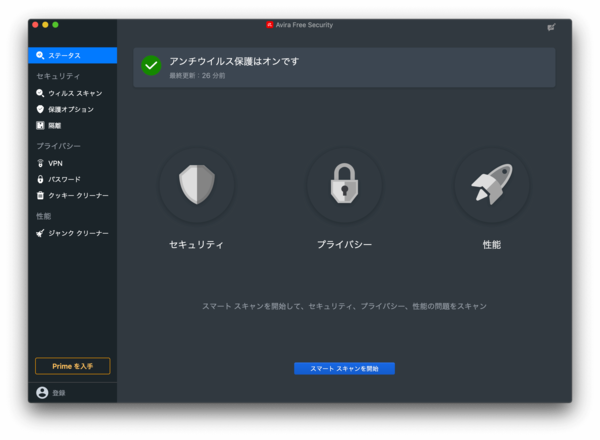Open the クッキー クリーナー trash icon
Image resolution: width=600 pixels, height=440 pixels.
tap(40, 195)
